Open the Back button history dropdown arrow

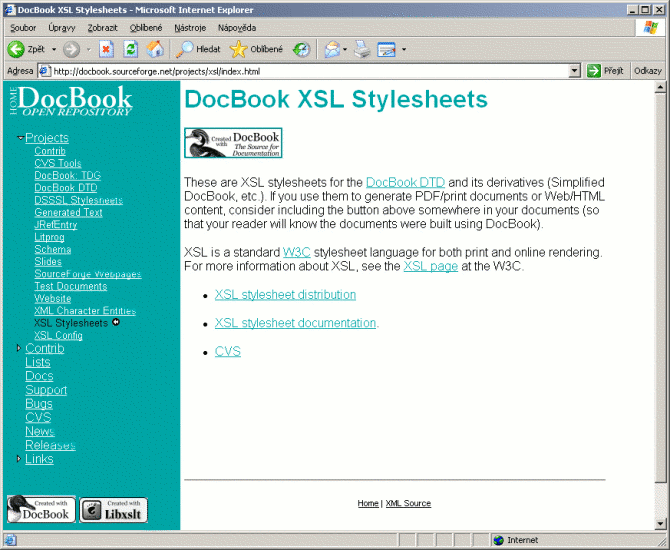point(54,50)
